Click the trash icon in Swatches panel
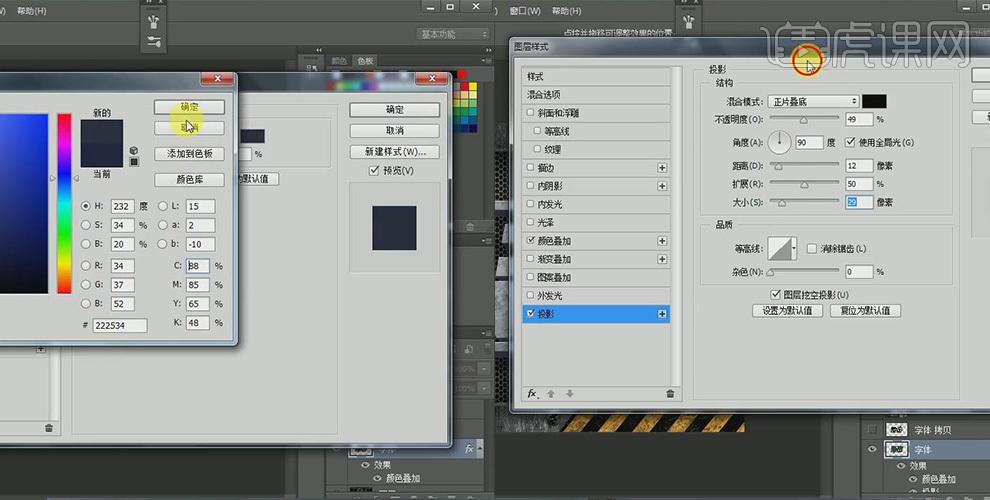The height and width of the screenshot is (500, 990). pos(470,227)
